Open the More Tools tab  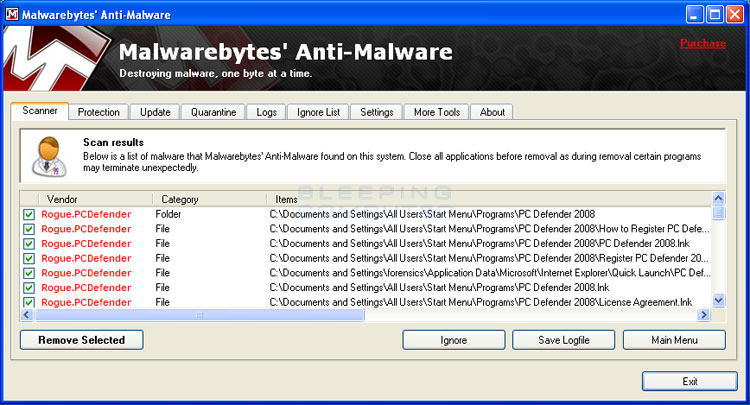pyautogui.click(x=437, y=112)
